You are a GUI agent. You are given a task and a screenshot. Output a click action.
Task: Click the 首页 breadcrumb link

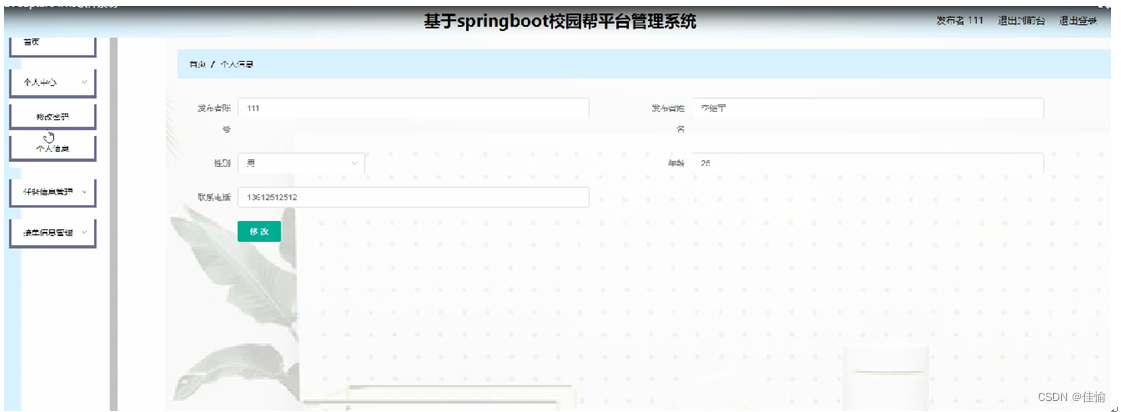197,64
